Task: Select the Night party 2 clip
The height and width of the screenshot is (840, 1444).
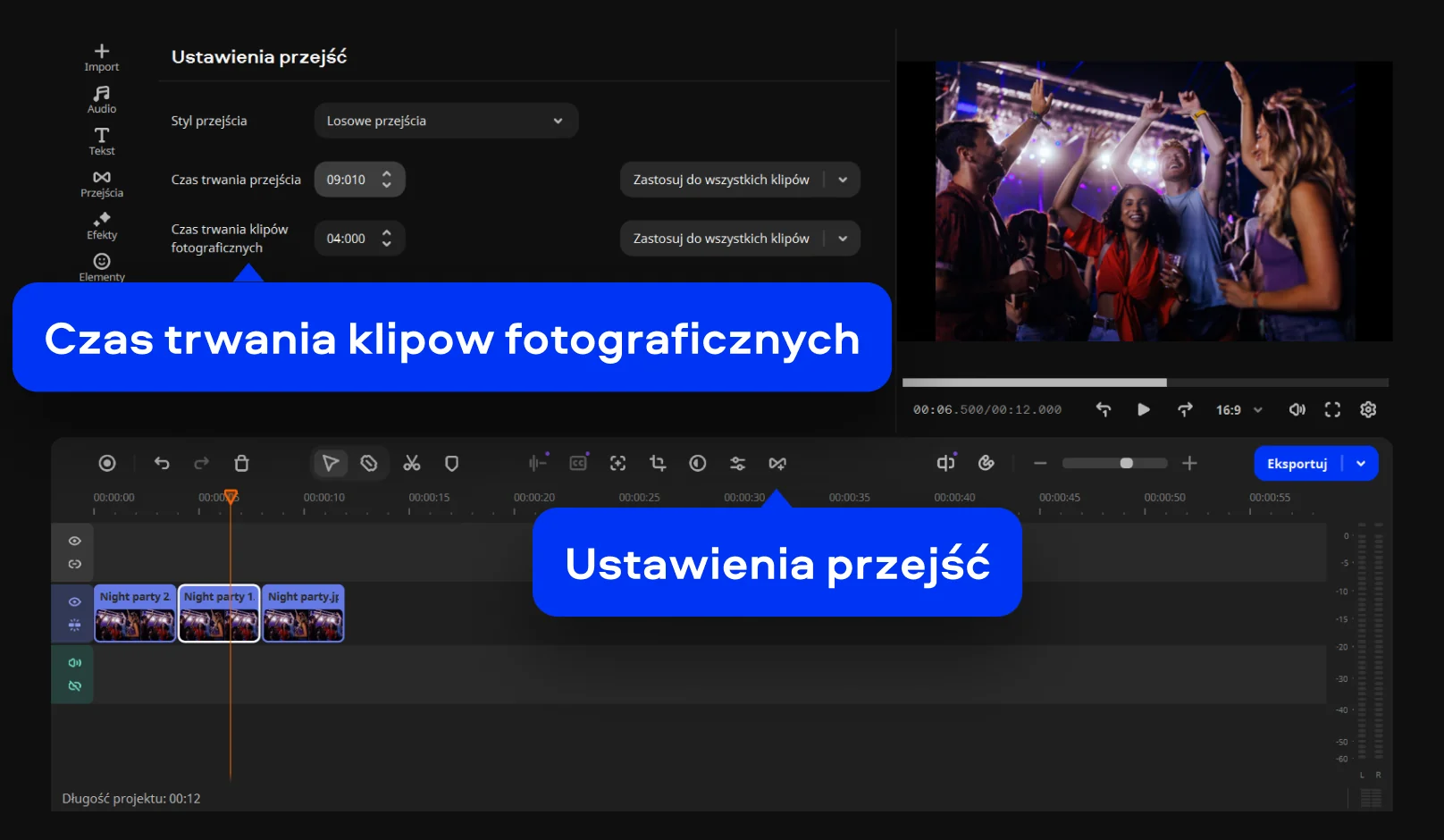Action: (x=135, y=613)
